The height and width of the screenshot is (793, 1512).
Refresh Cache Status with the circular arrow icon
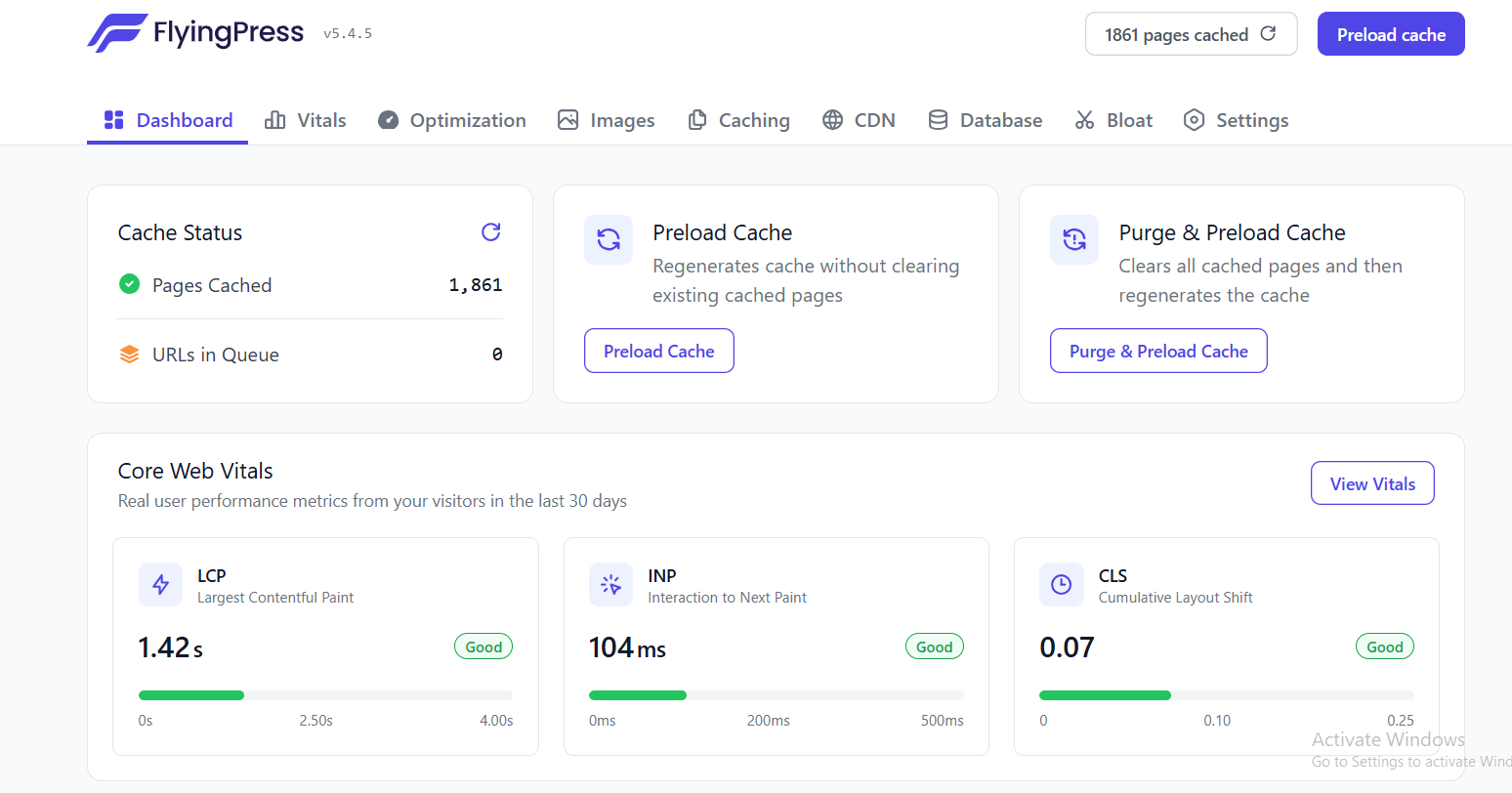tap(491, 231)
